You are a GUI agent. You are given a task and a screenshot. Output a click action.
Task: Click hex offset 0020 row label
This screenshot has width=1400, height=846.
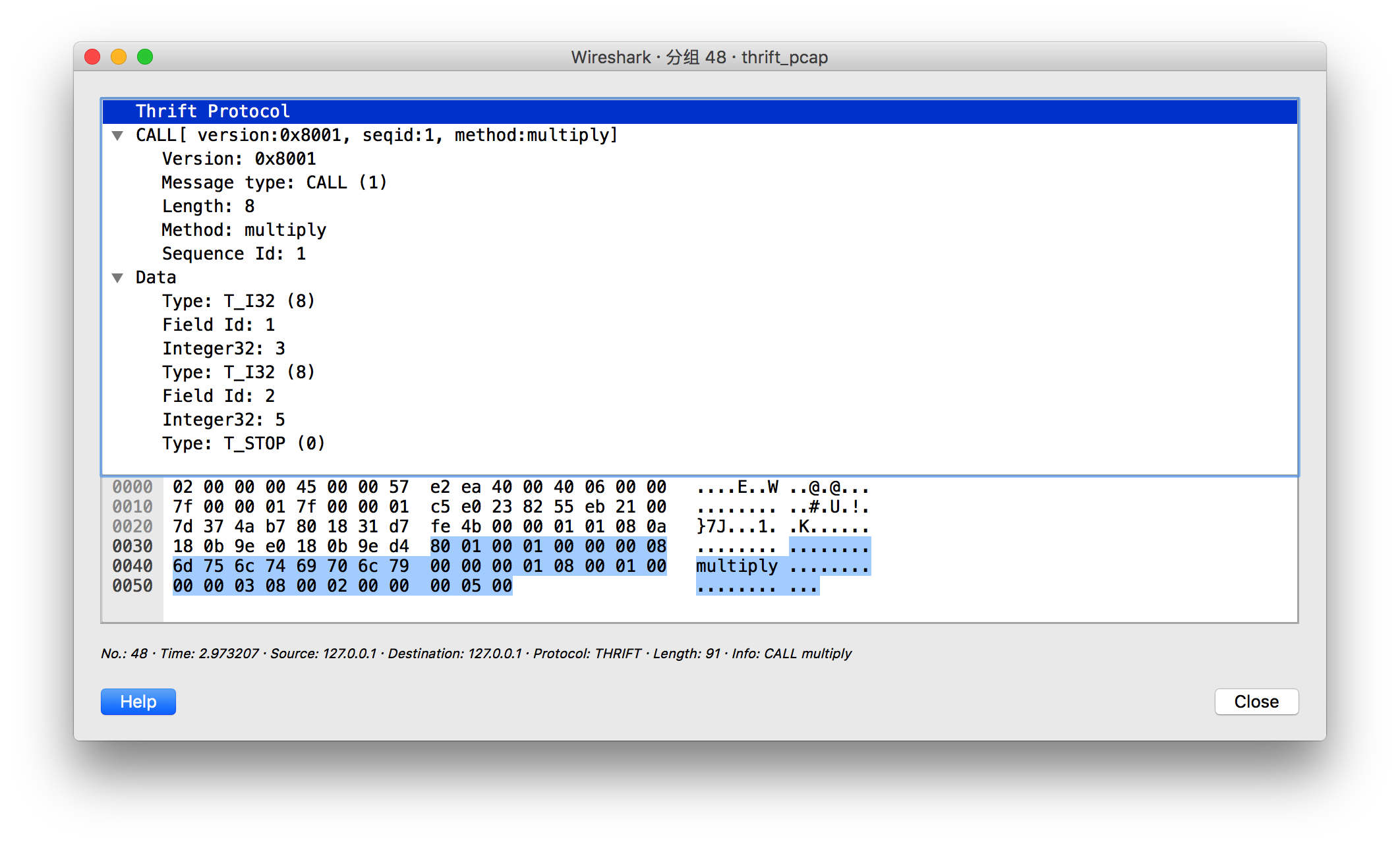pyautogui.click(x=132, y=526)
